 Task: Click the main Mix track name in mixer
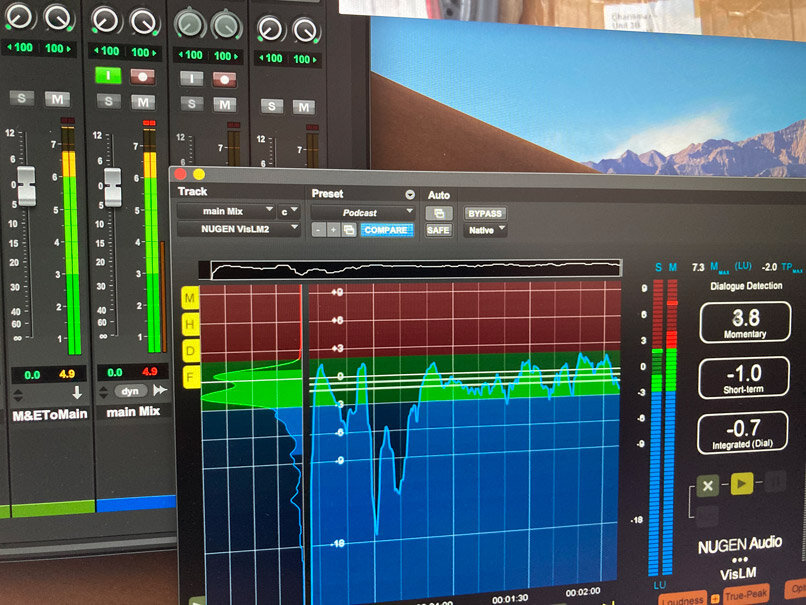pos(133,412)
